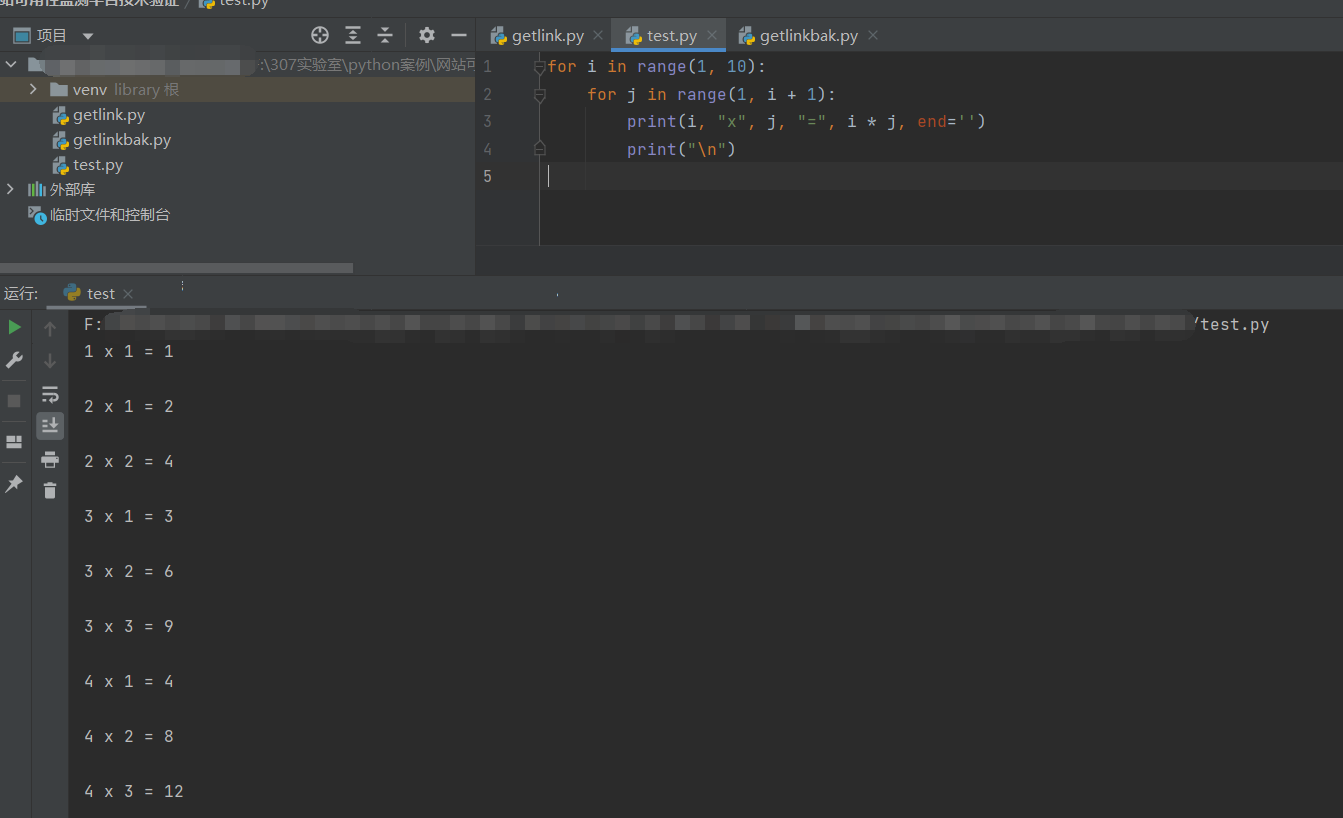Collapse the project root folder
1343x818 pixels.
11,64
